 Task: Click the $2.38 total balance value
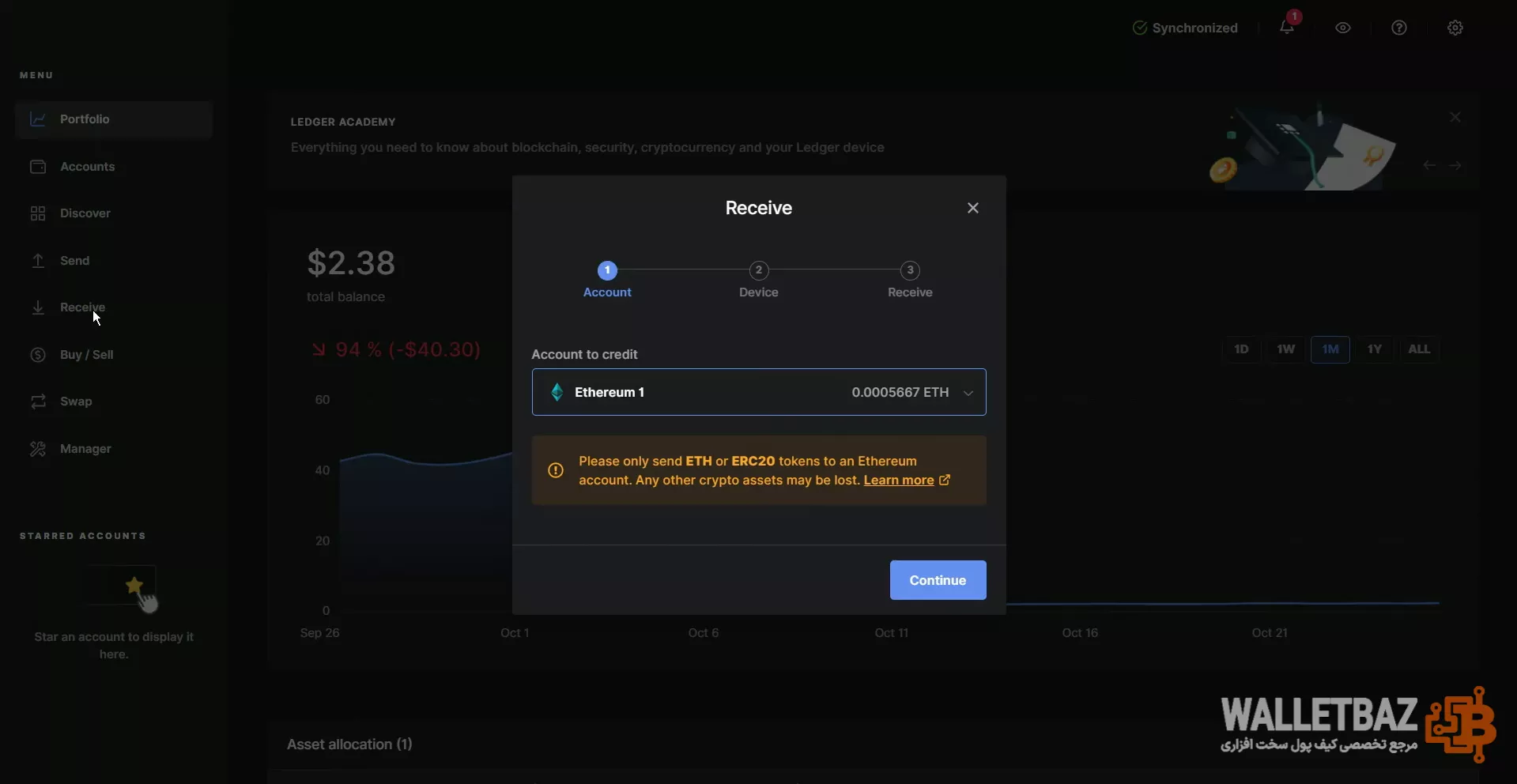(x=351, y=263)
